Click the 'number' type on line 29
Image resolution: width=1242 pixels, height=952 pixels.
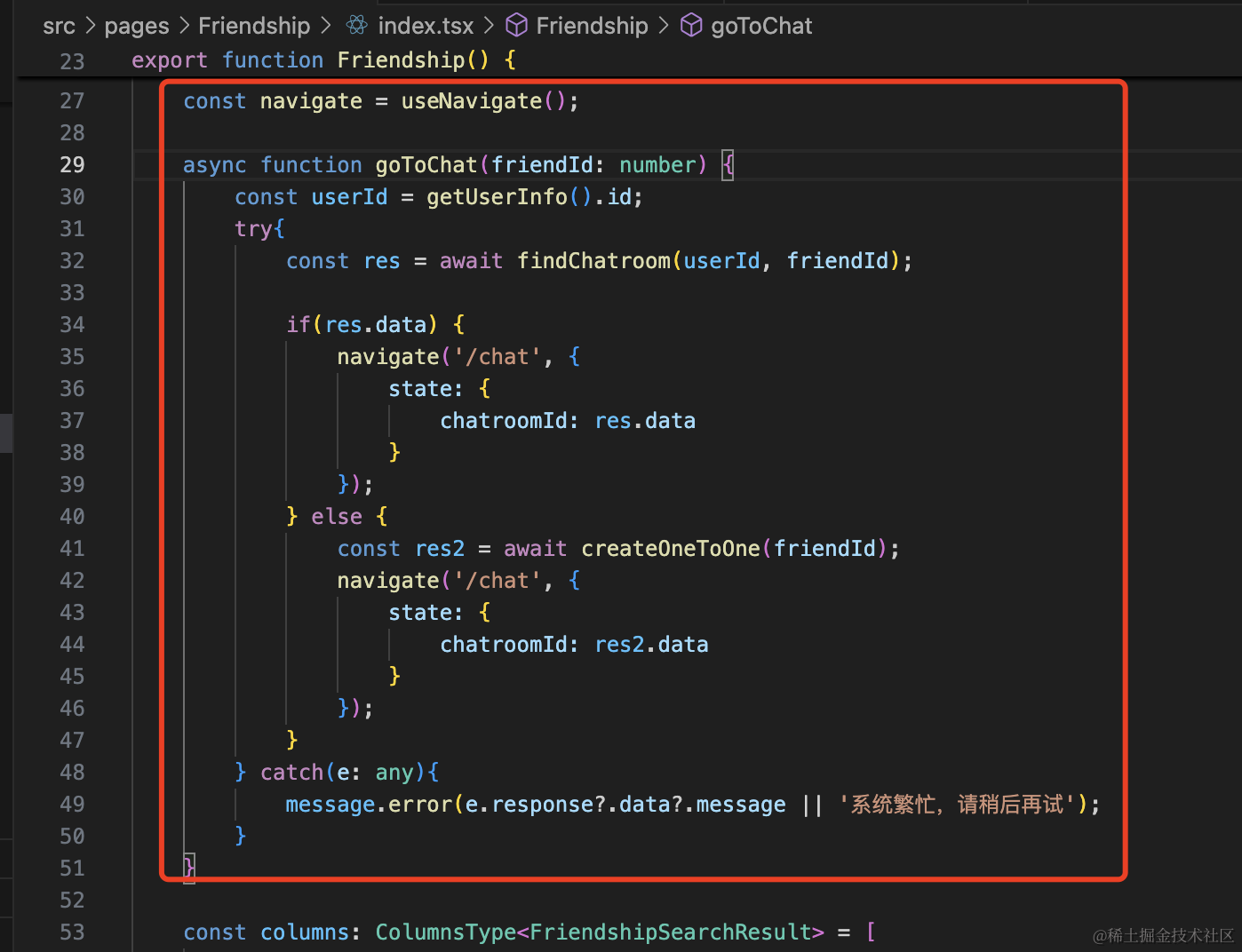point(657,165)
